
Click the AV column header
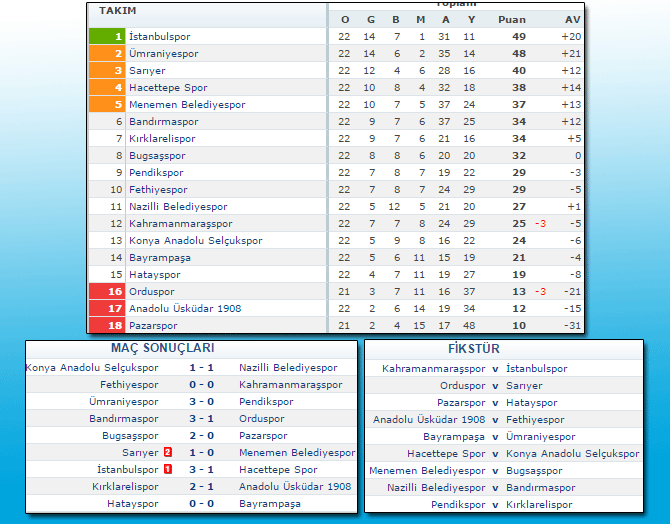(572, 19)
